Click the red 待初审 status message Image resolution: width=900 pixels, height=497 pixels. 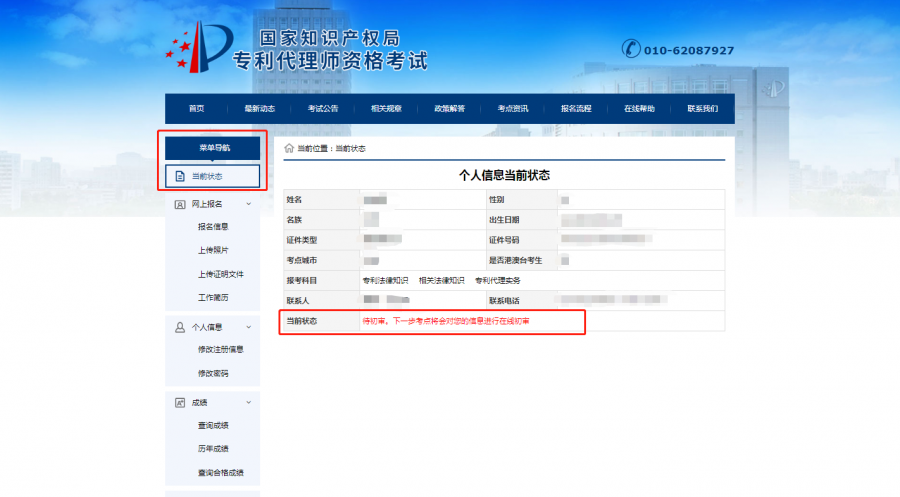click(446, 321)
